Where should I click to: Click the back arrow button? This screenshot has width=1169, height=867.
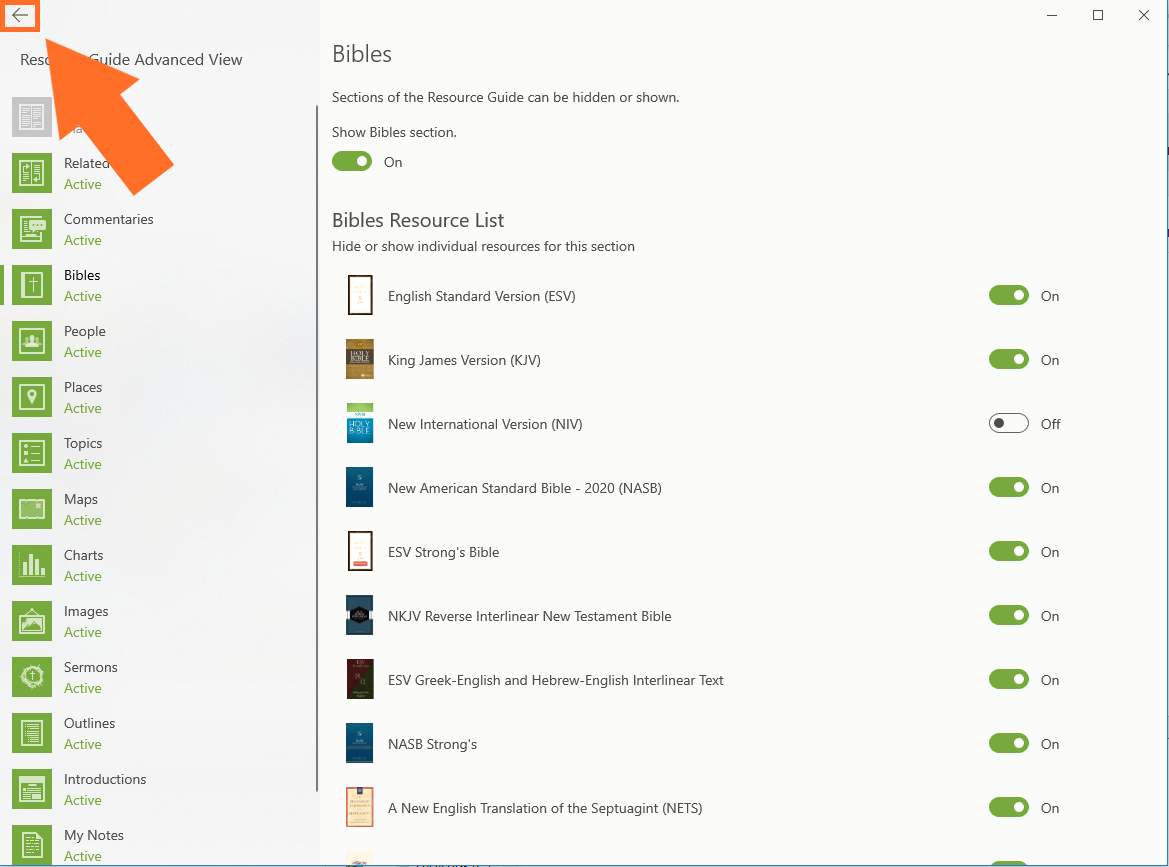click(x=20, y=15)
